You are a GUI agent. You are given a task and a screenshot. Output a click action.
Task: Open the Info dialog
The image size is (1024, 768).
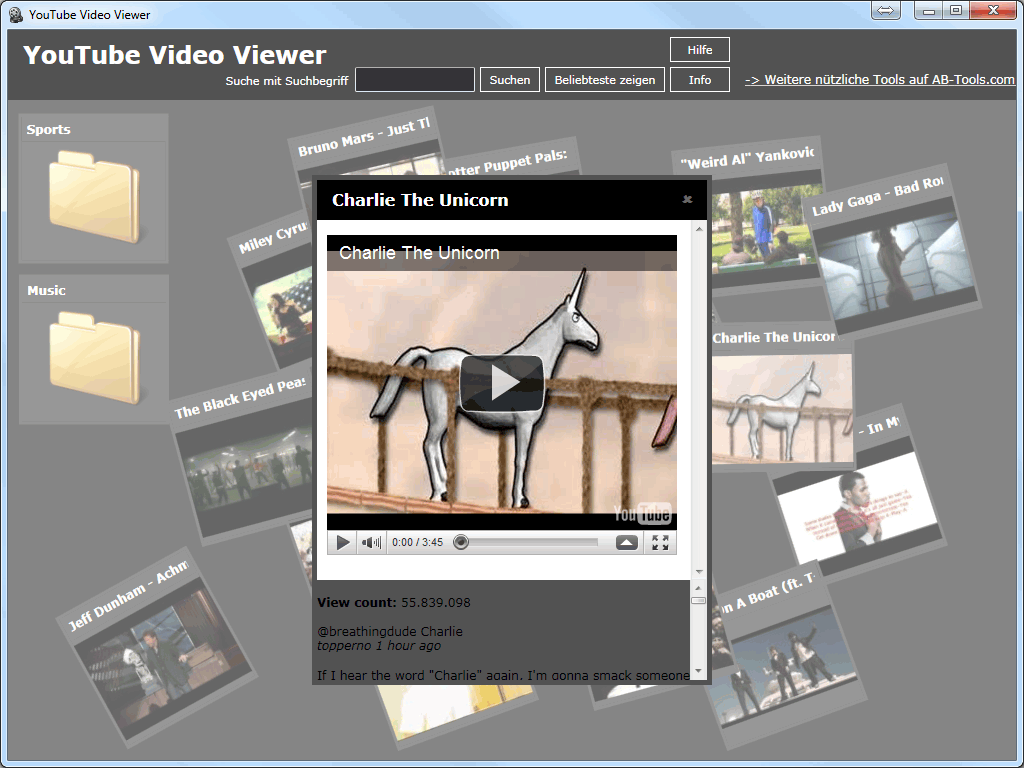coord(699,79)
